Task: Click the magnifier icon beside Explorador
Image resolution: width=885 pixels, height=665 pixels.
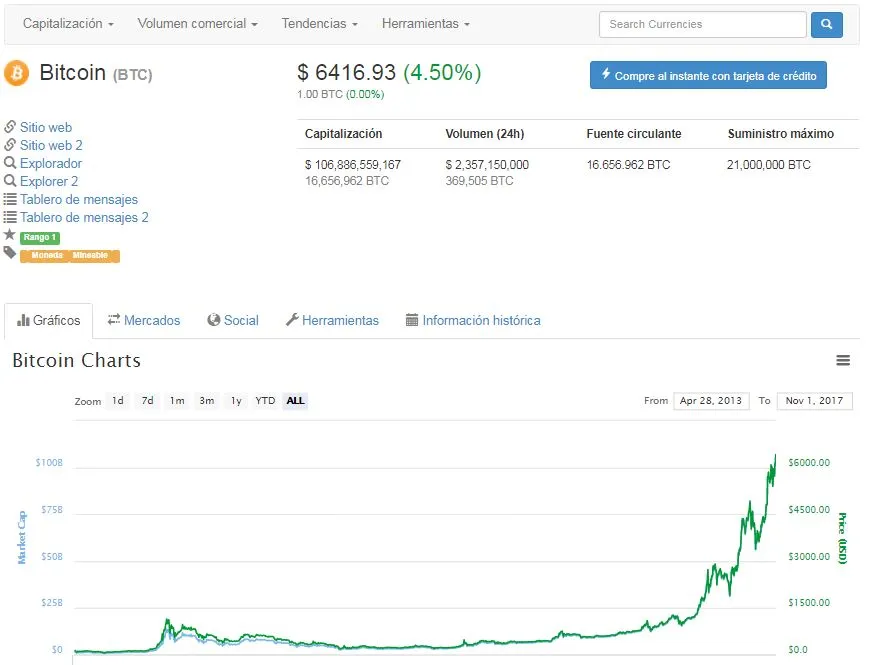Action: 10,163
